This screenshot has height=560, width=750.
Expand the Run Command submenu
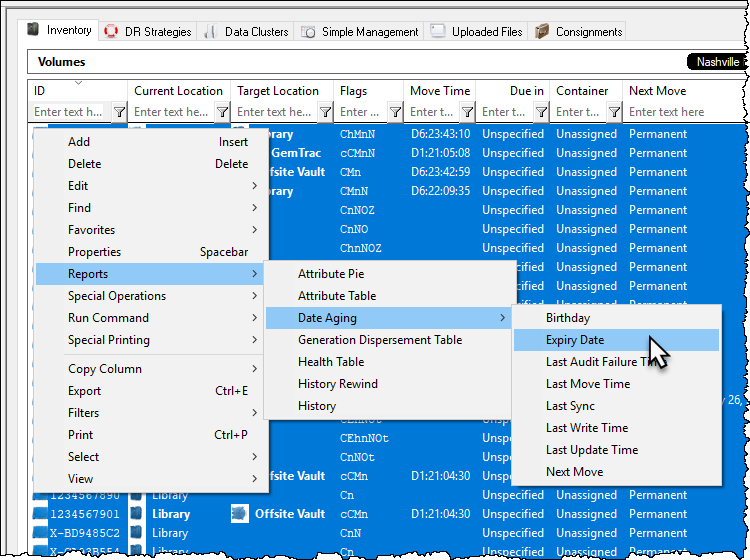[x=149, y=318]
